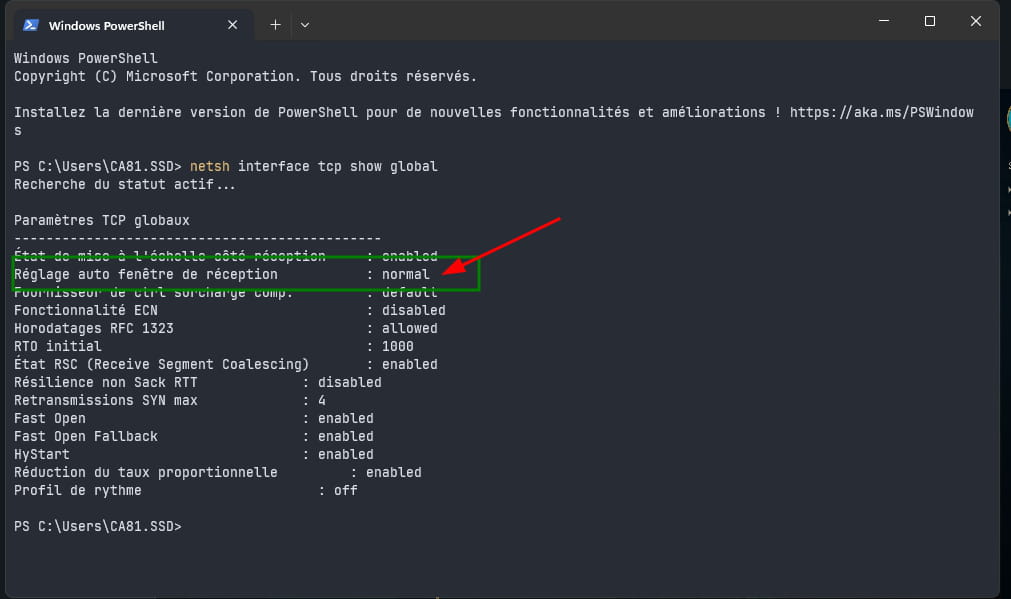
Task: Click the 'normal' value
Action: (406, 275)
